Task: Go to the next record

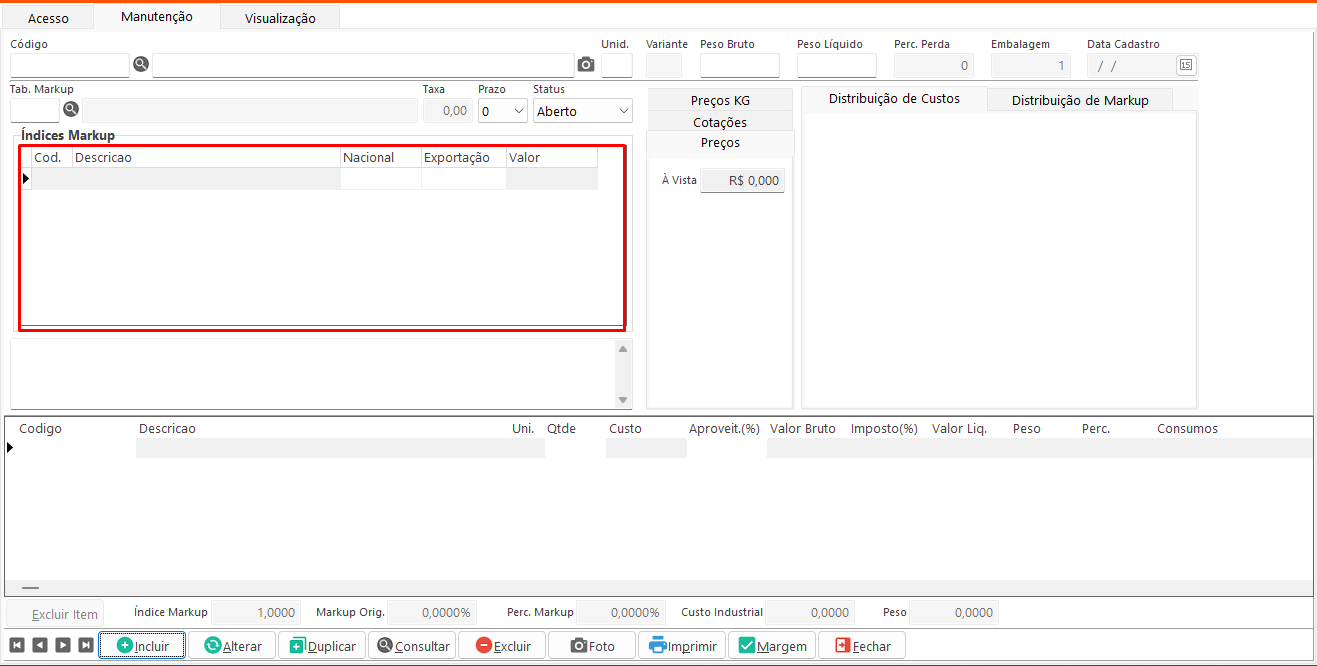Action: tap(63, 645)
